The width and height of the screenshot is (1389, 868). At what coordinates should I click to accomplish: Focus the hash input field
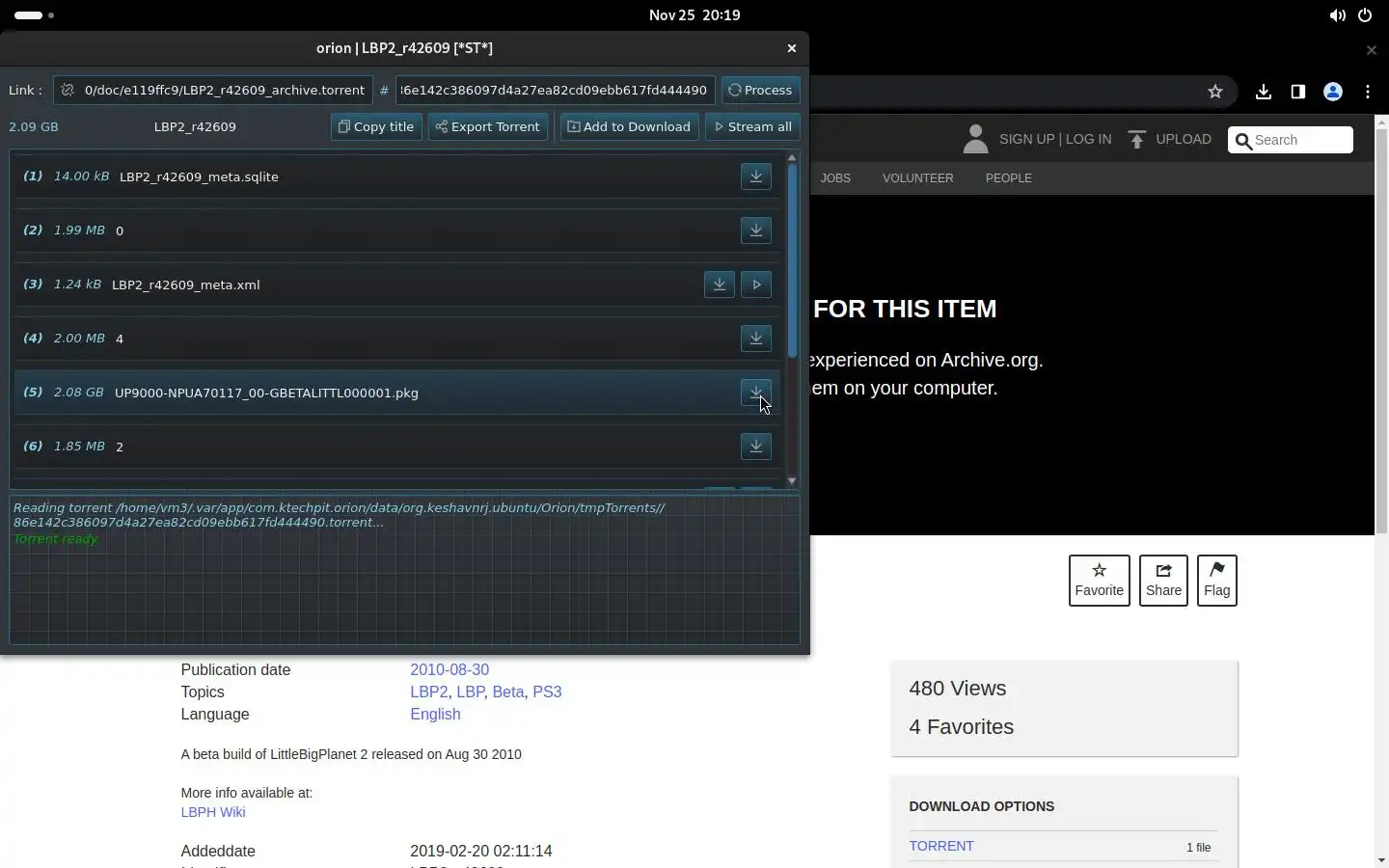pyautogui.click(x=555, y=90)
